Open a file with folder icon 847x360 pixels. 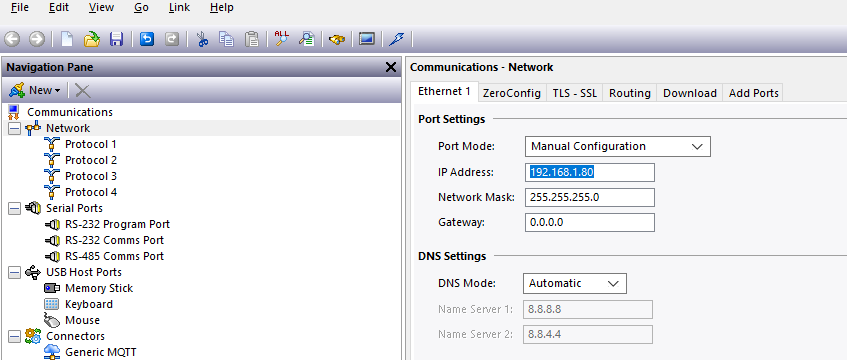pyautogui.click(x=92, y=39)
